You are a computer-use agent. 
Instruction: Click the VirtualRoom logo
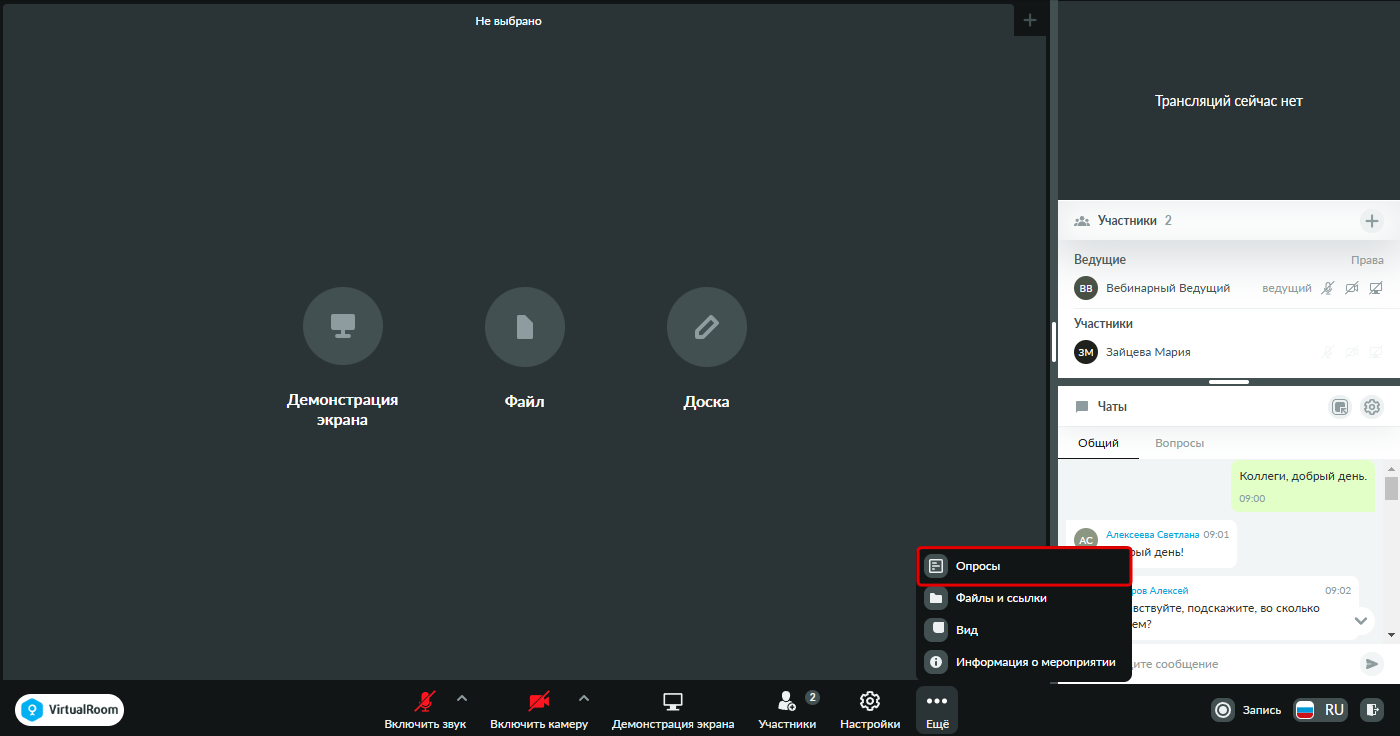(70, 710)
